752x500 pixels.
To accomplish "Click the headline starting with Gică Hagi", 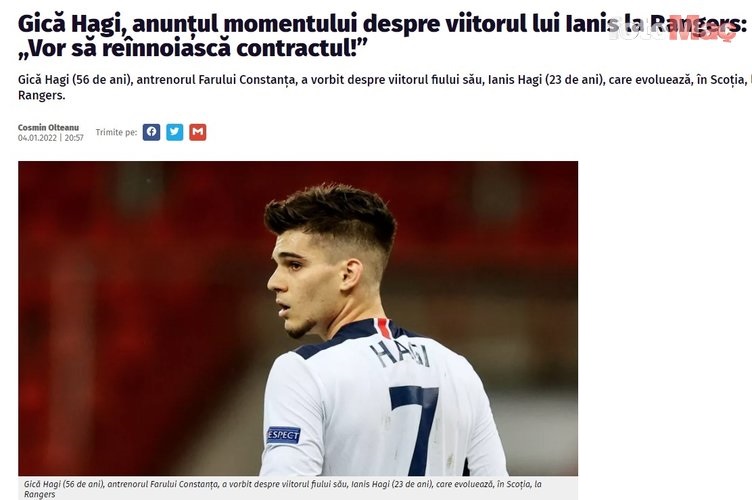I will (x=382, y=35).
